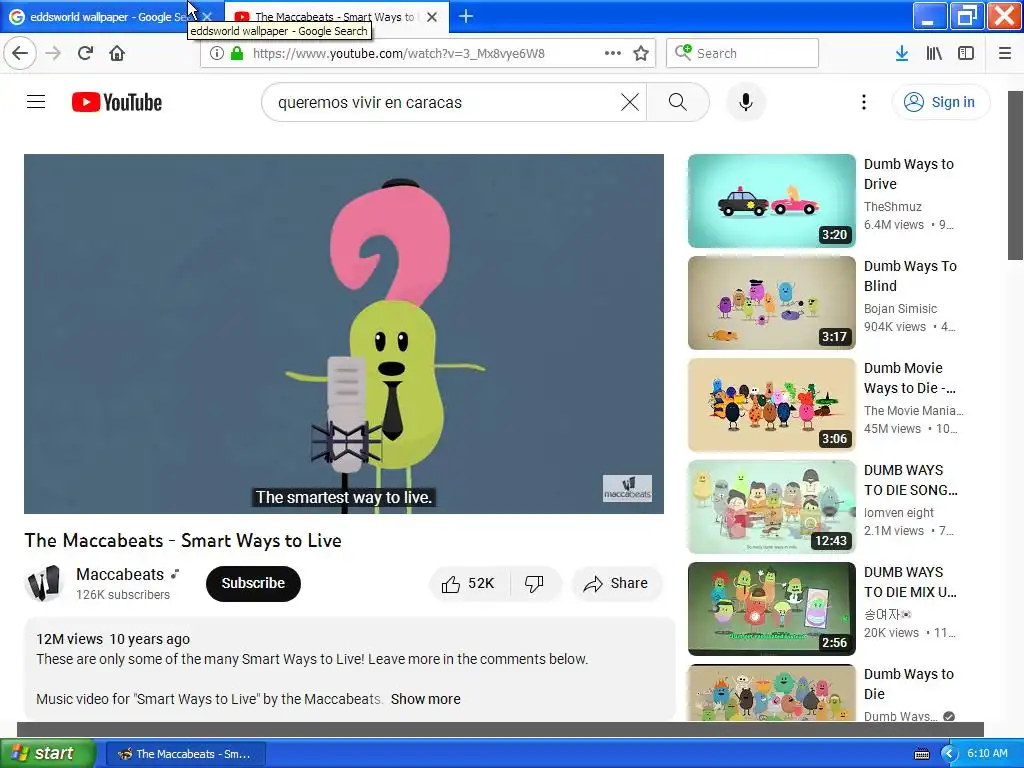Click Dumb Movie Ways to Die title
1024x768 pixels.
(x=910, y=377)
